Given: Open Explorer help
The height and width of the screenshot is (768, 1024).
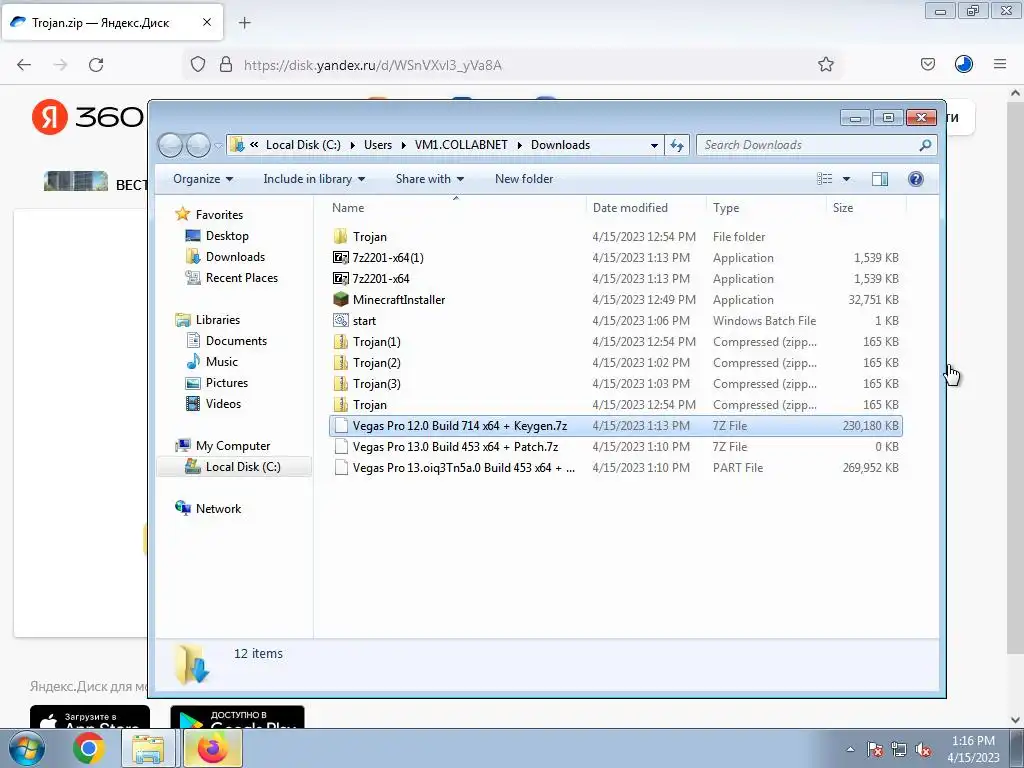Looking at the screenshot, I should click(916, 179).
